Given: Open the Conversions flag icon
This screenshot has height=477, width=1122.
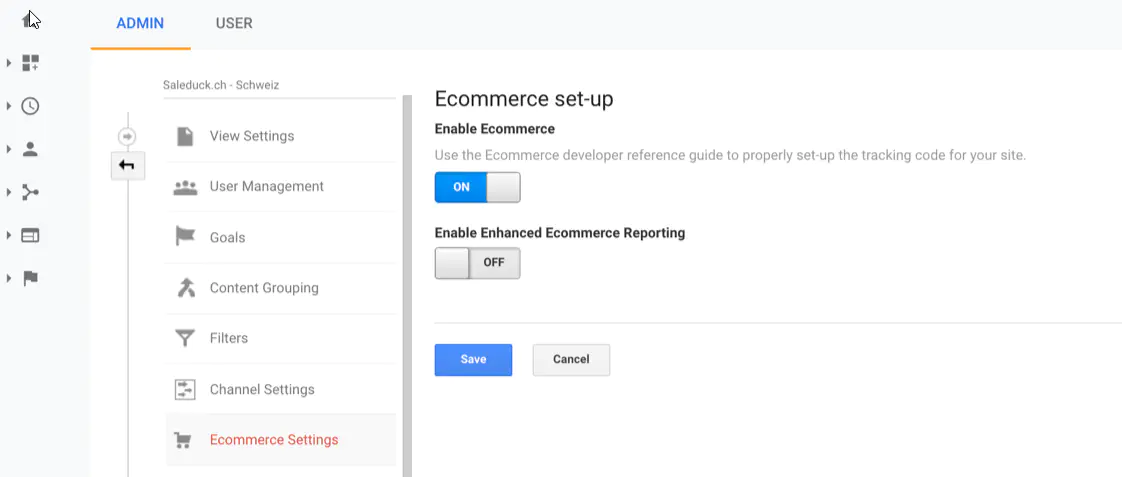Looking at the screenshot, I should coord(30,278).
